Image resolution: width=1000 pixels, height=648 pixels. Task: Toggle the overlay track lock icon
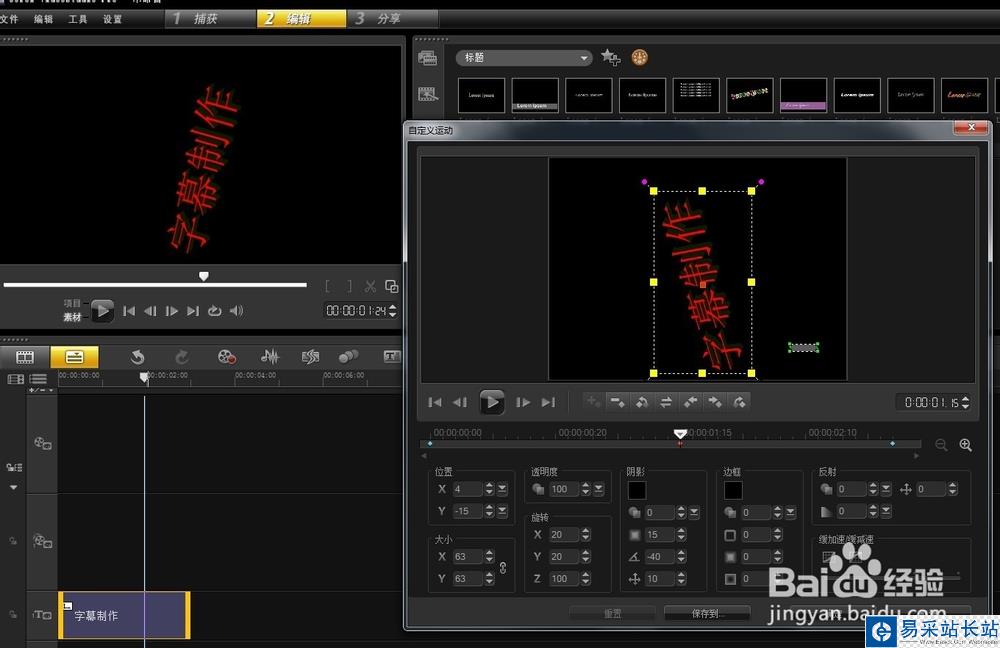13,541
